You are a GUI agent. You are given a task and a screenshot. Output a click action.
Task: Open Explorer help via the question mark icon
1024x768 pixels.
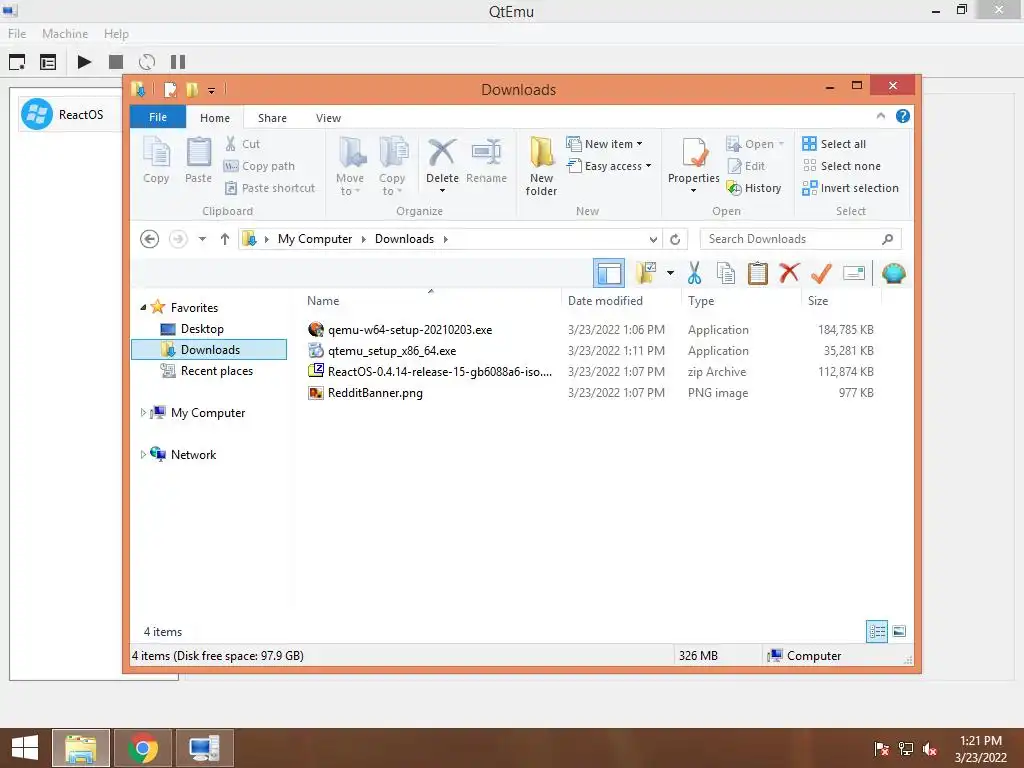pyautogui.click(x=903, y=116)
